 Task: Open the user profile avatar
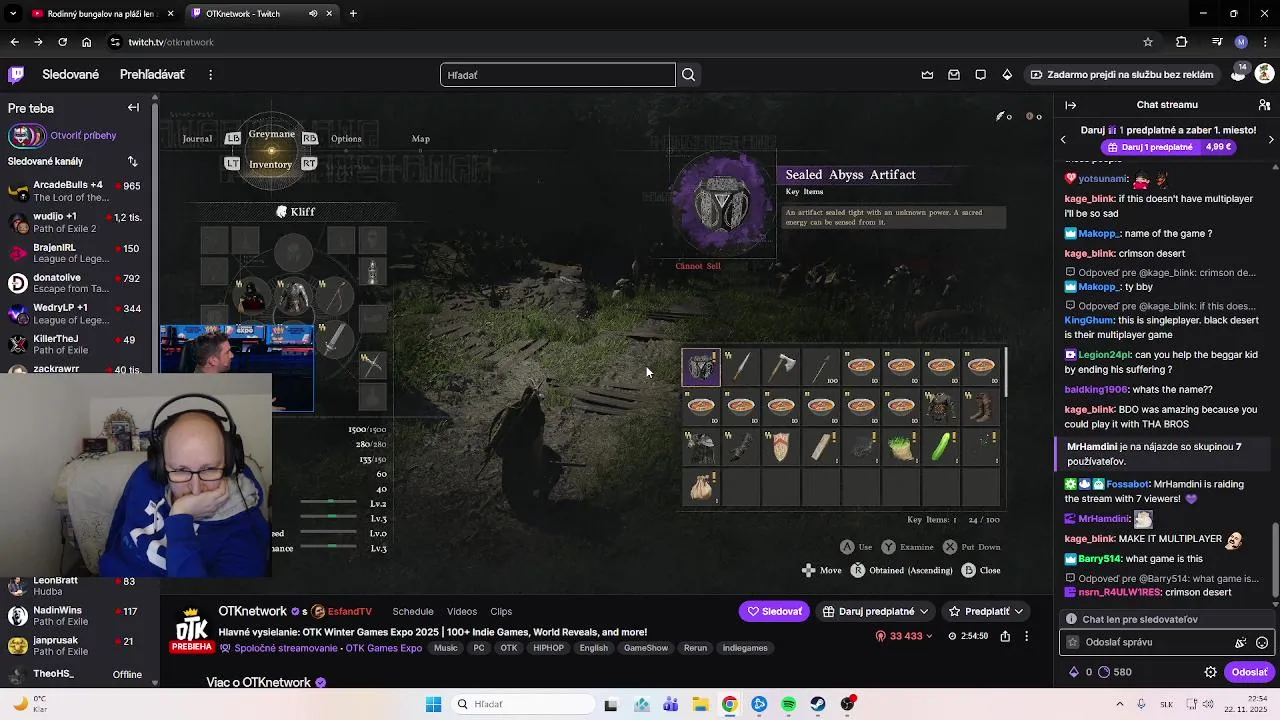[x=1264, y=74]
